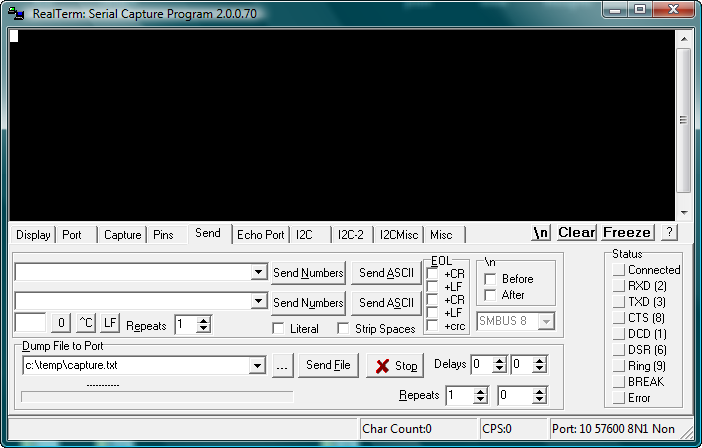Click the 0 button beside small input box
The height and width of the screenshot is (448, 702).
point(61,323)
